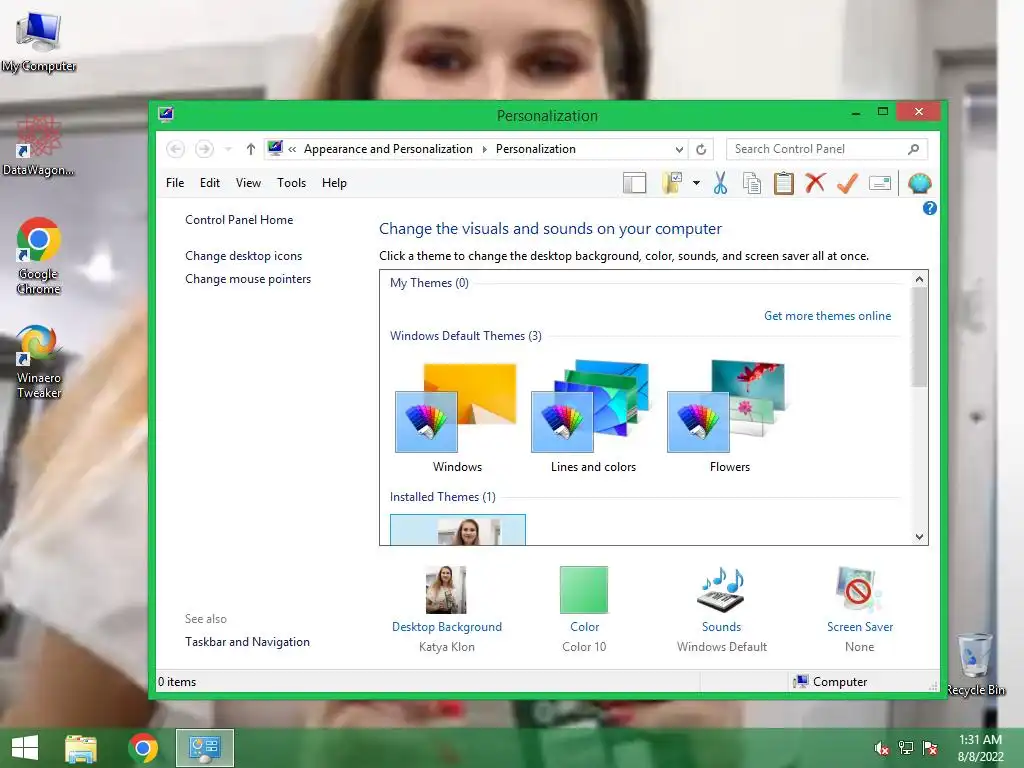1024x768 pixels.
Task: Click the red X Delete icon
Action: [x=815, y=183]
